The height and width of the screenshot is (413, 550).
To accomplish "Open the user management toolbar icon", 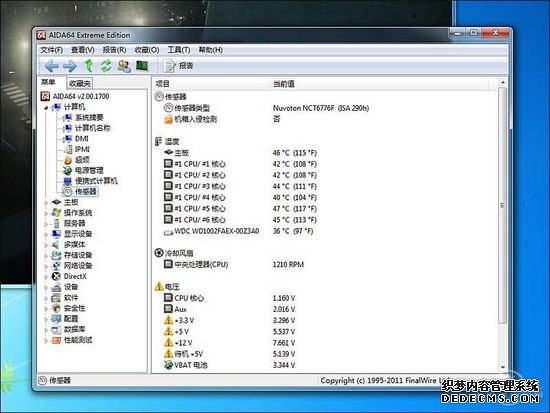I will click(x=124, y=66).
